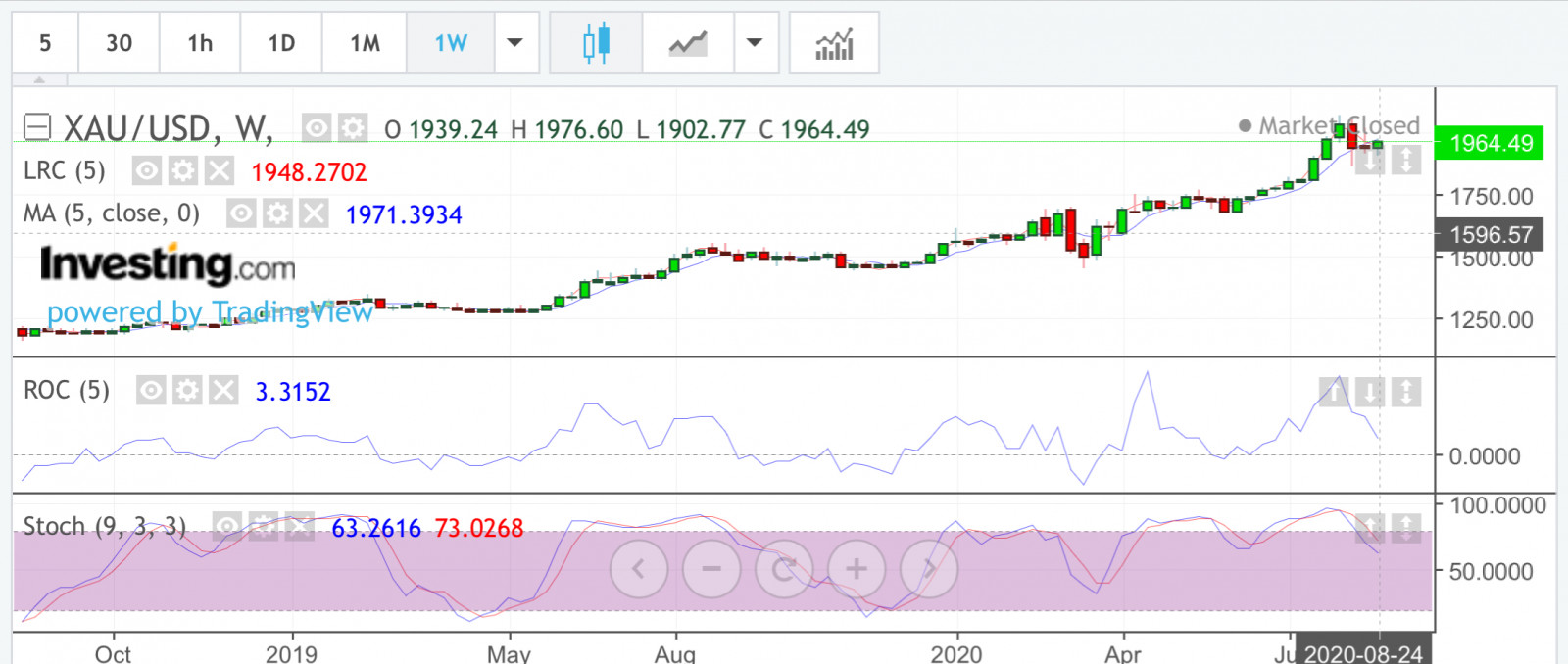
Task: Click the 2020 label on time axis
Action: point(956,653)
